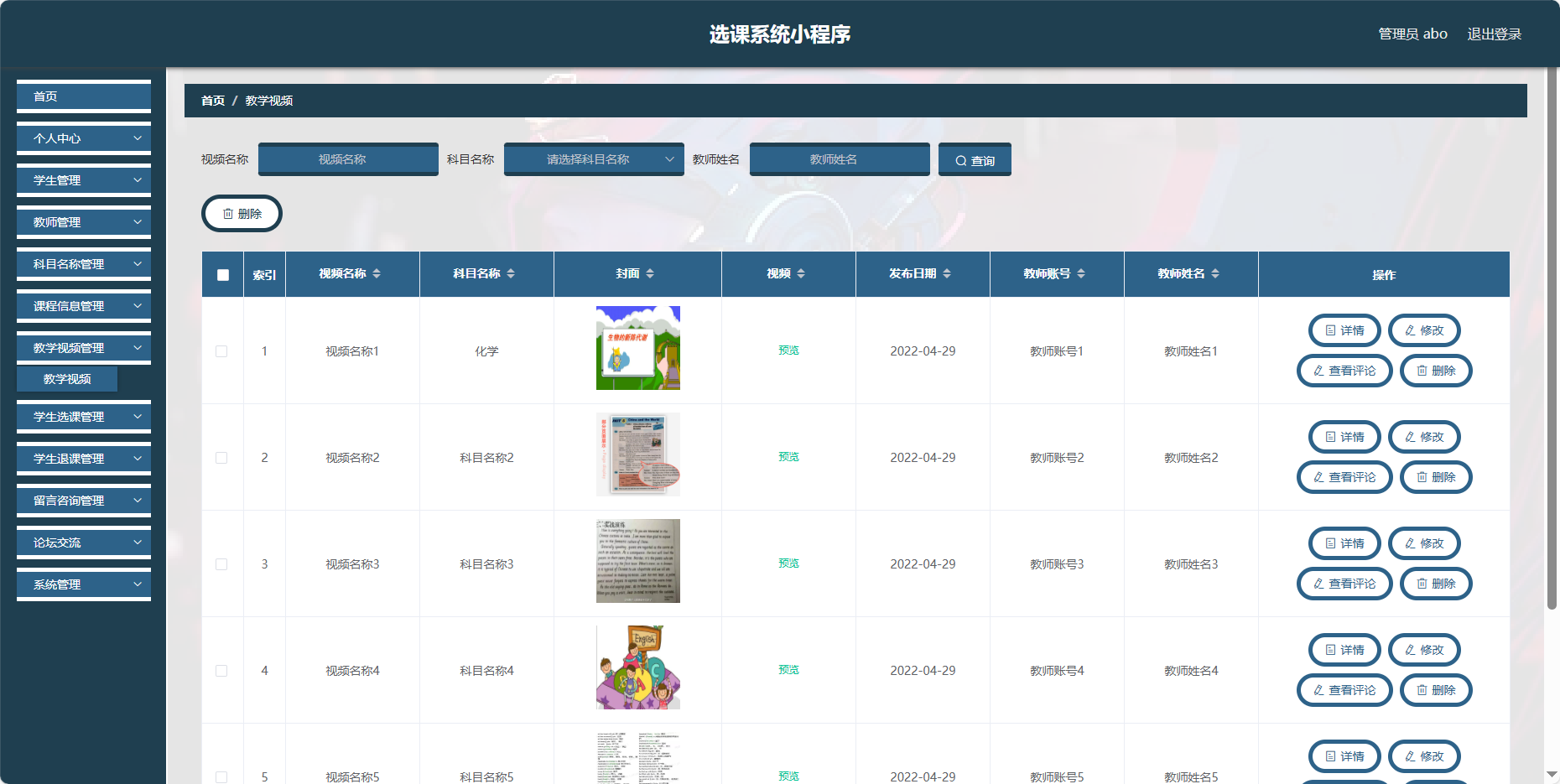
Task: Preview video via 预览 in row 1
Action: pyautogui.click(x=788, y=350)
